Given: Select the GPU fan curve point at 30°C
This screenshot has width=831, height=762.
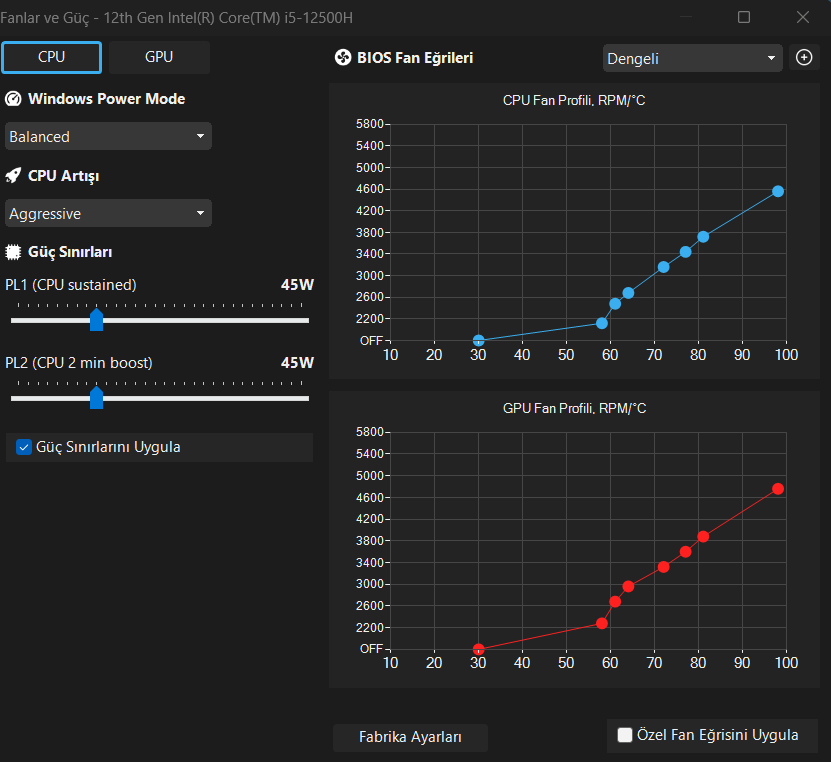Looking at the screenshot, I should tap(479, 649).
